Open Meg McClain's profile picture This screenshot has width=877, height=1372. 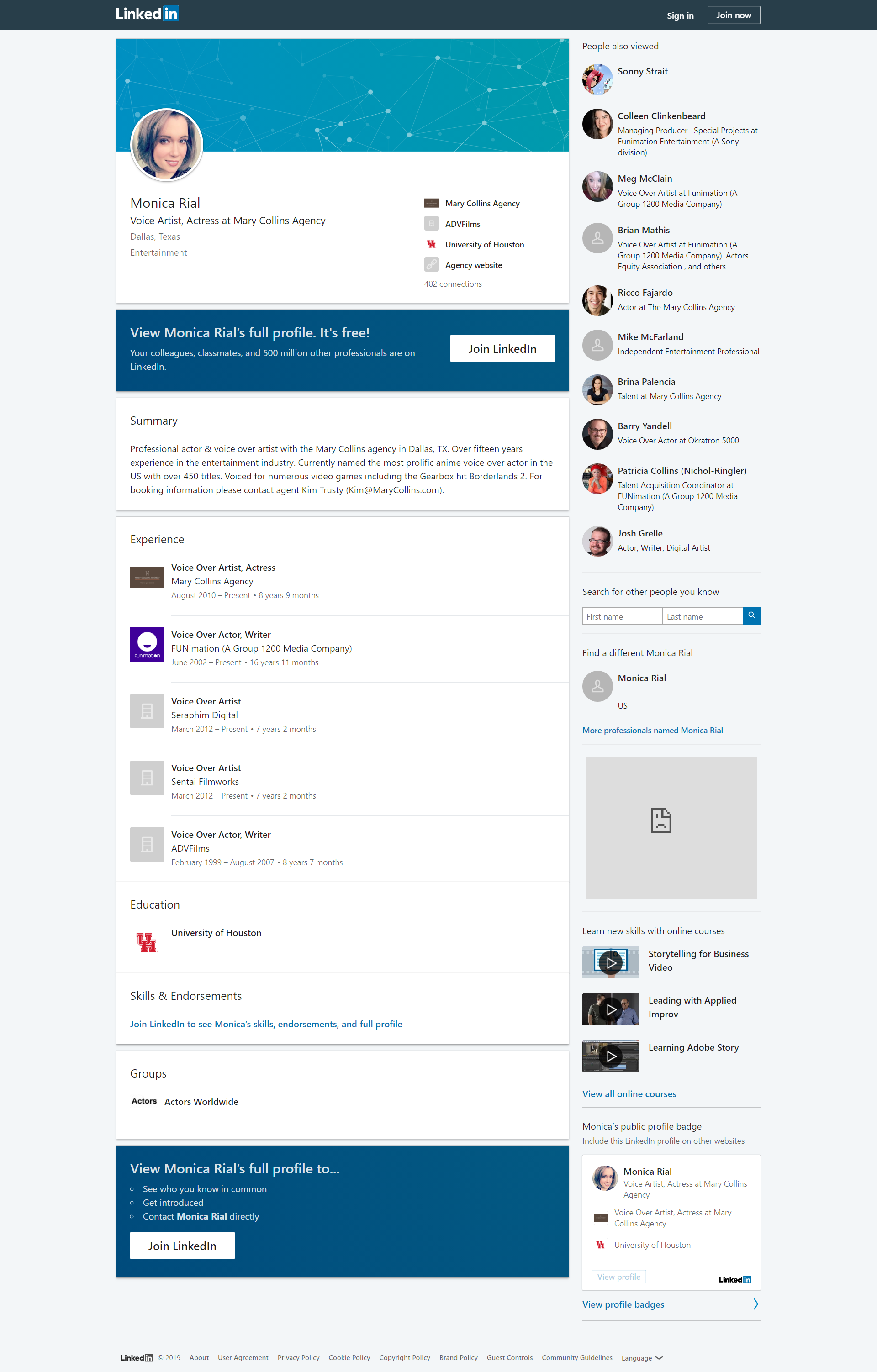(x=597, y=186)
